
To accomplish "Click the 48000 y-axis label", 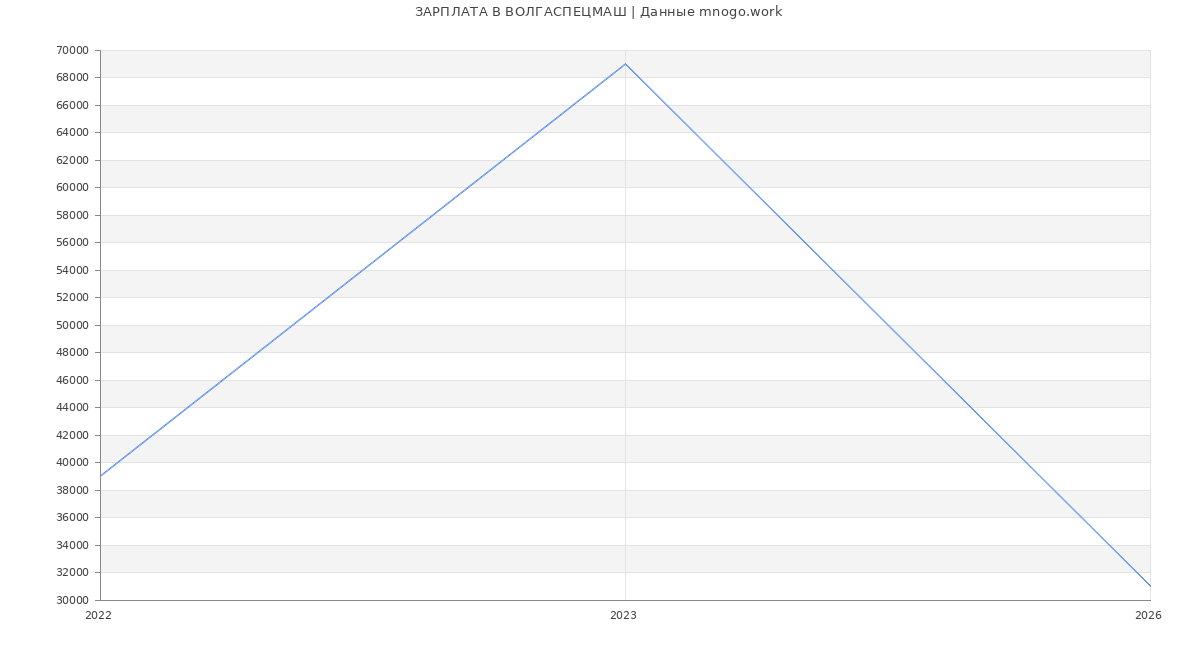I will [x=72, y=353].
